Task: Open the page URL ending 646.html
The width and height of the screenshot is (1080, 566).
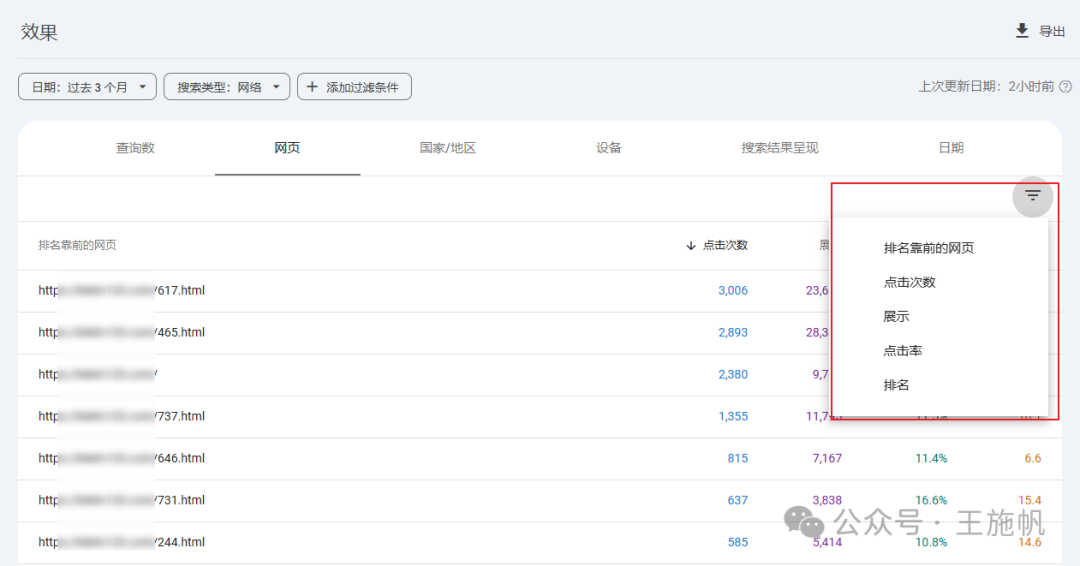Action: coord(121,459)
